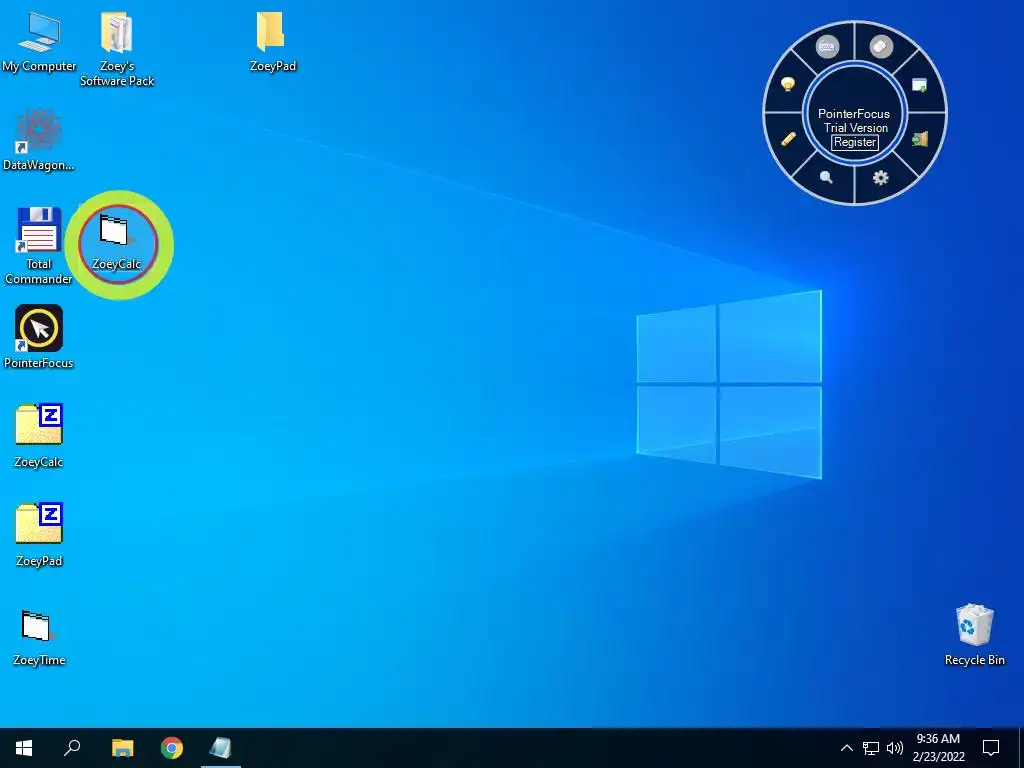Toggle mouse click highlight icon in PointerFocus wheel

tap(881, 47)
